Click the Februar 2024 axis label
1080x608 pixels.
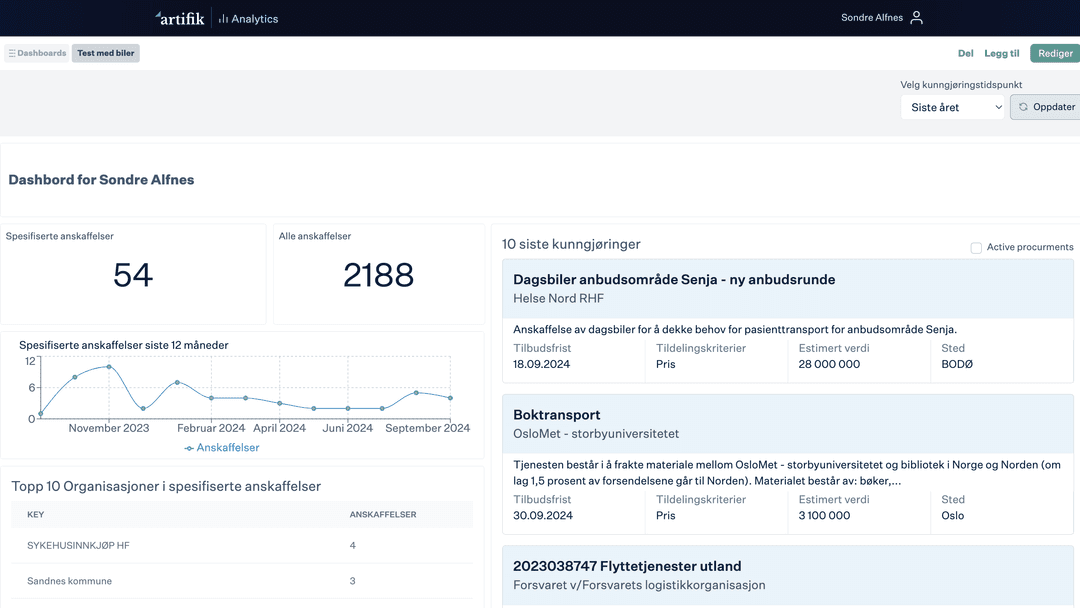211,428
